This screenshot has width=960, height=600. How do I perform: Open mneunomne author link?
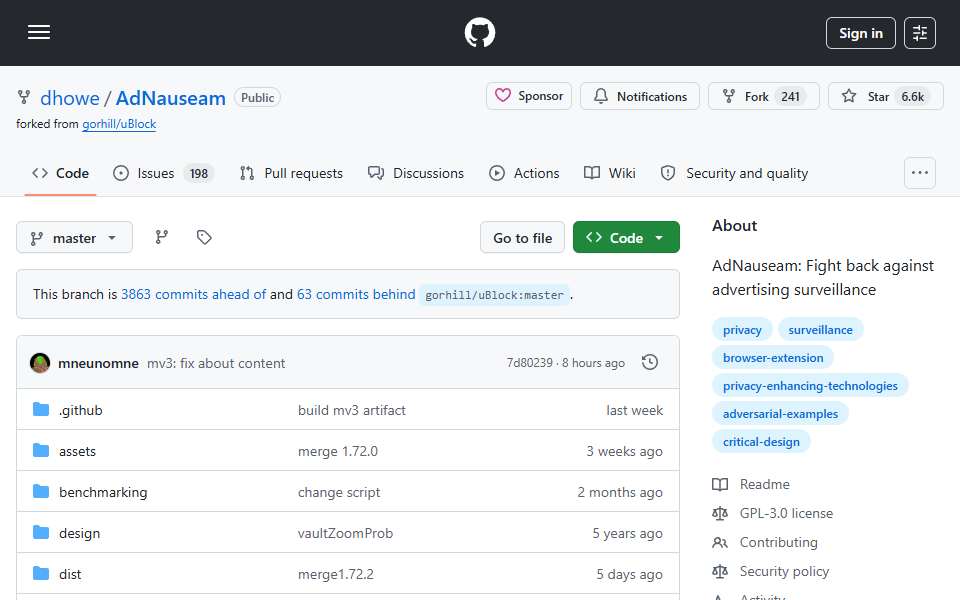point(99,363)
